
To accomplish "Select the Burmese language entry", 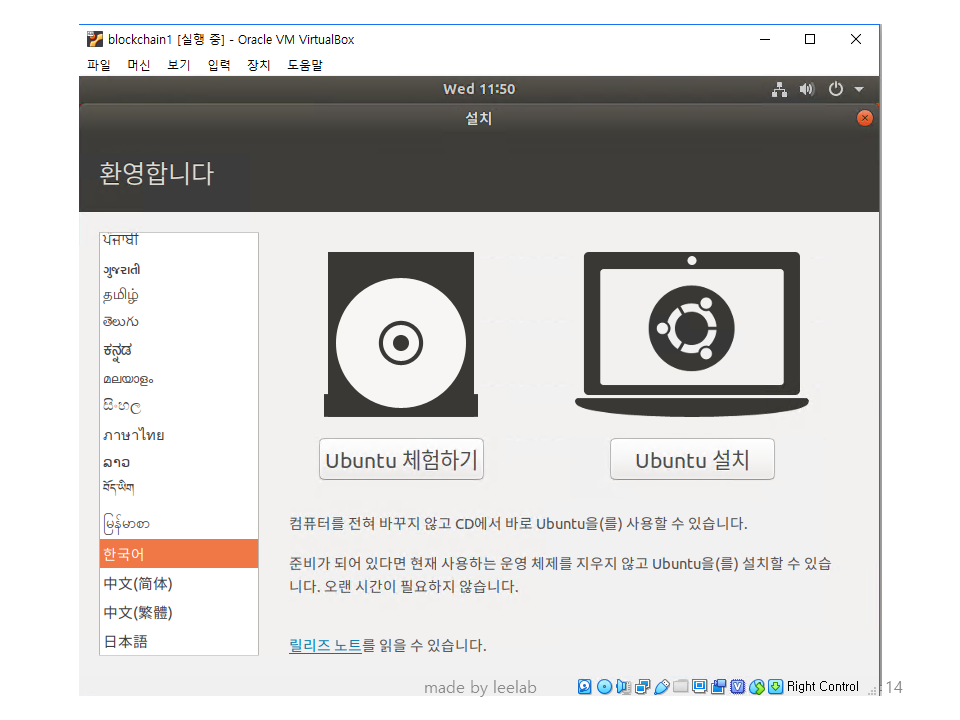I will [179, 523].
